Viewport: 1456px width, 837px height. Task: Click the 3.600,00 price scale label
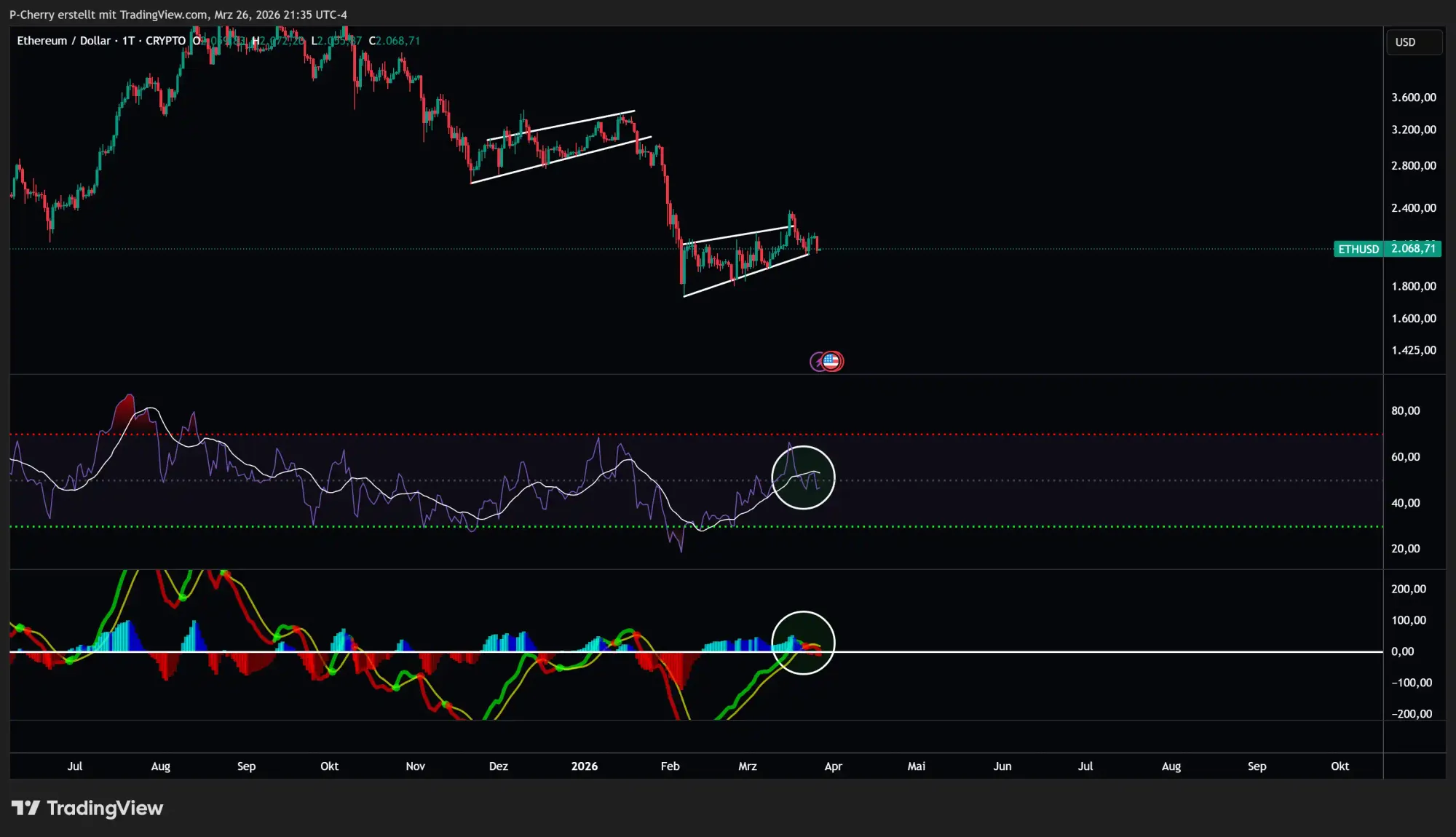(1413, 98)
